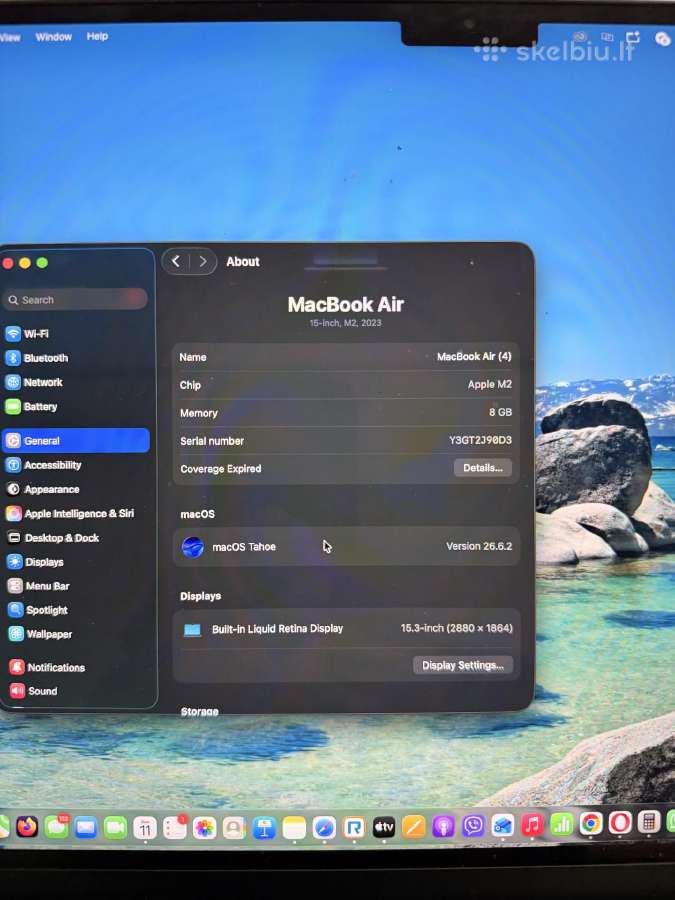The height and width of the screenshot is (900, 675).
Task: Select General in the sidebar
Action: click(76, 440)
